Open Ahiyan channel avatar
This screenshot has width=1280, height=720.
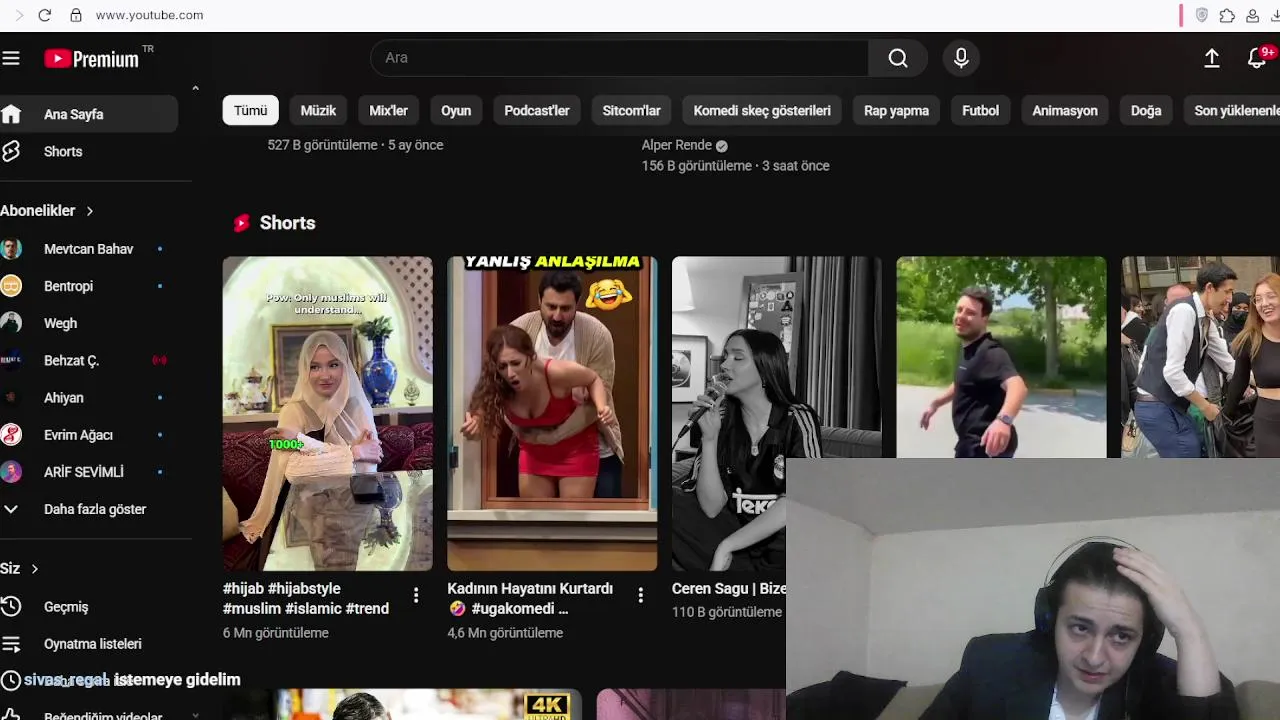11,397
